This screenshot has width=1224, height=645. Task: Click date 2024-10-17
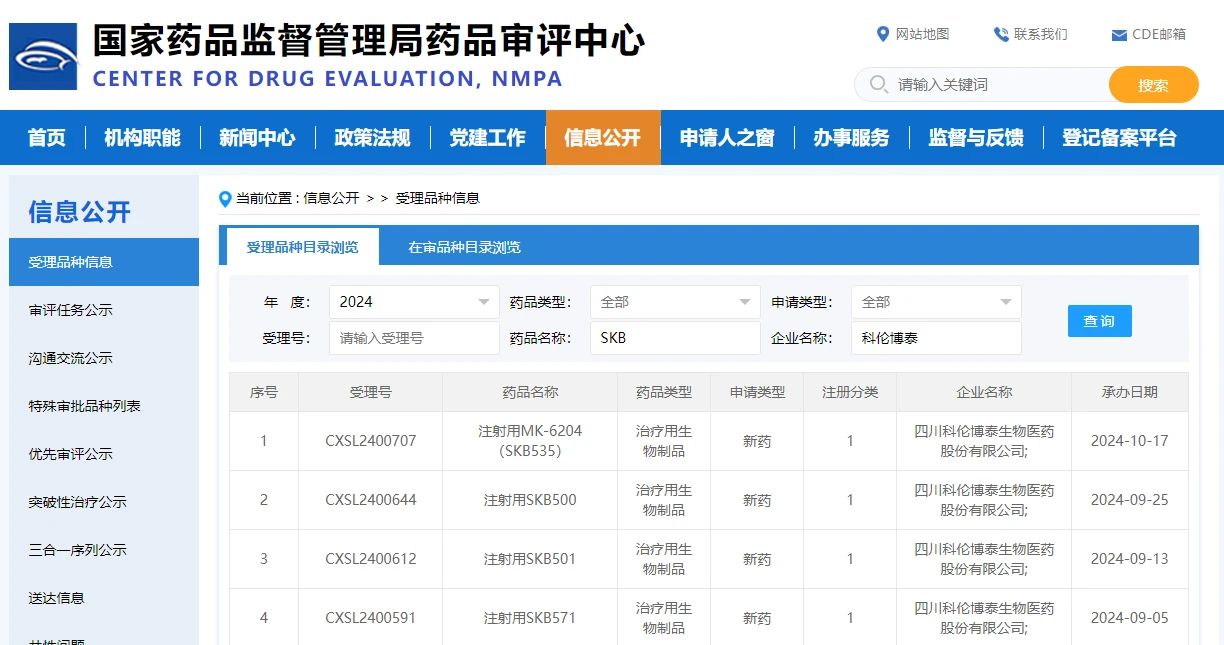1129,441
